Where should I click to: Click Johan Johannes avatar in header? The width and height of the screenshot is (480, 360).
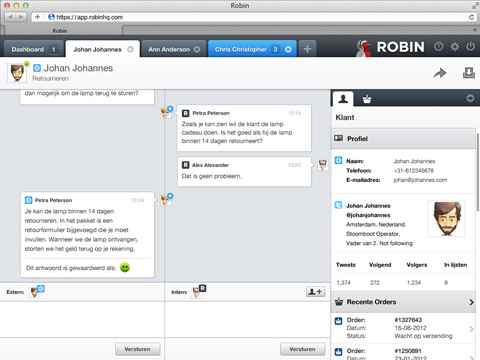17,73
